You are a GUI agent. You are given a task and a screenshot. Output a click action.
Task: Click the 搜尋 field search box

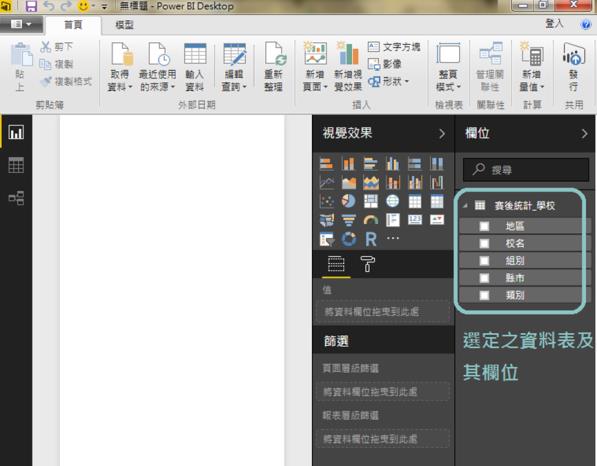pyautogui.click(x=526, y=170)
